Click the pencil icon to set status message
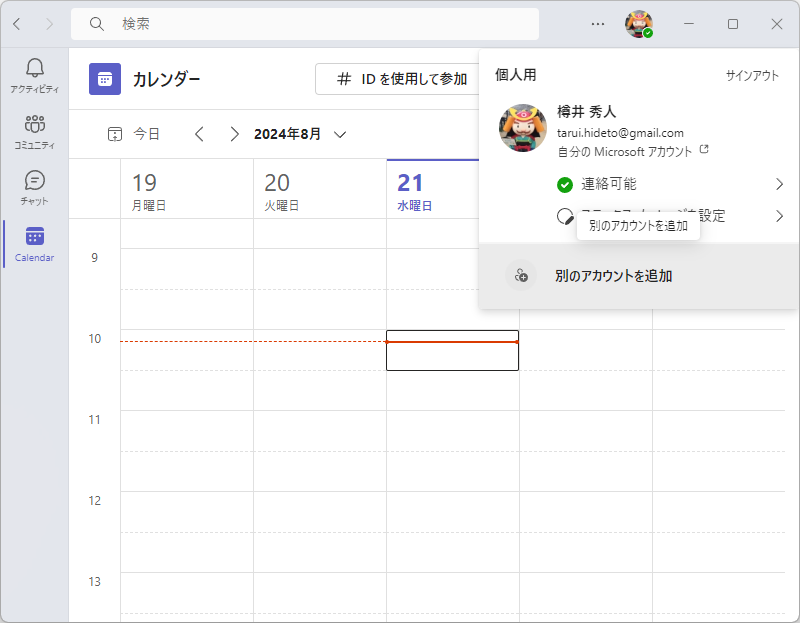This screenshot has width=800, height=623. [x=565, y=215]
